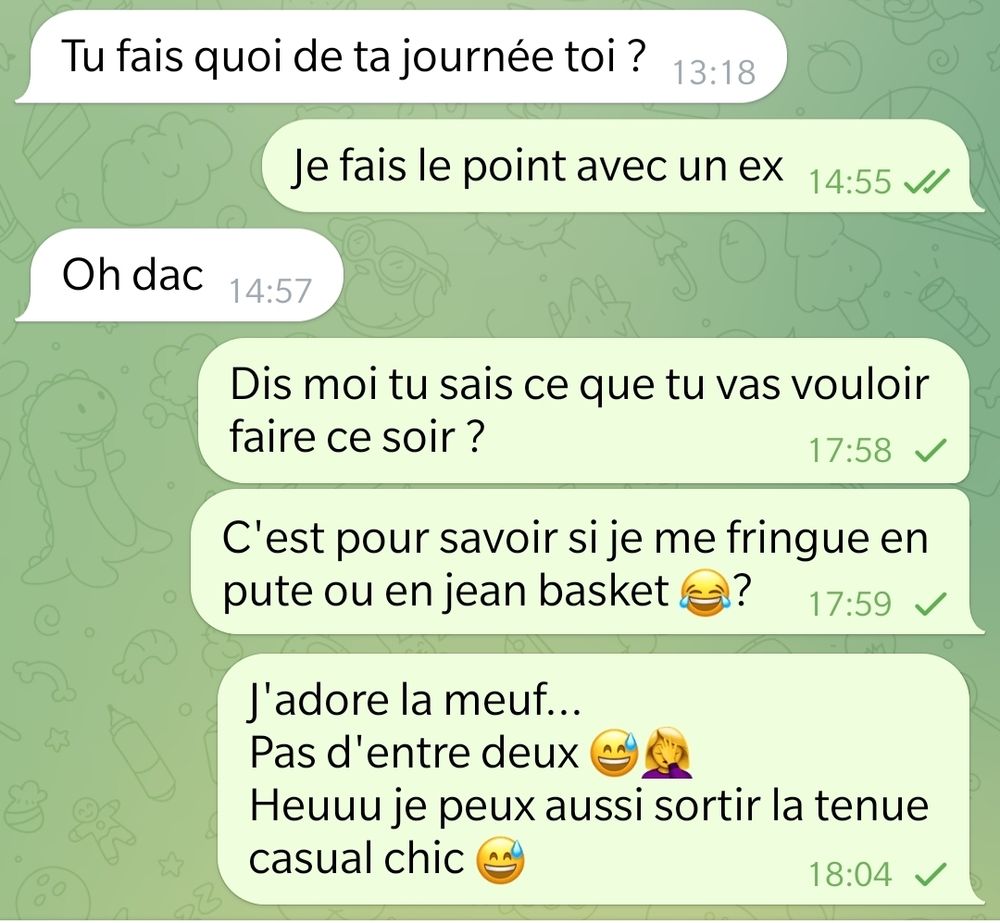Click the 'casual chic' text in last message
Viewport: 1000px width, 923px height.
(x=357, y=859)
